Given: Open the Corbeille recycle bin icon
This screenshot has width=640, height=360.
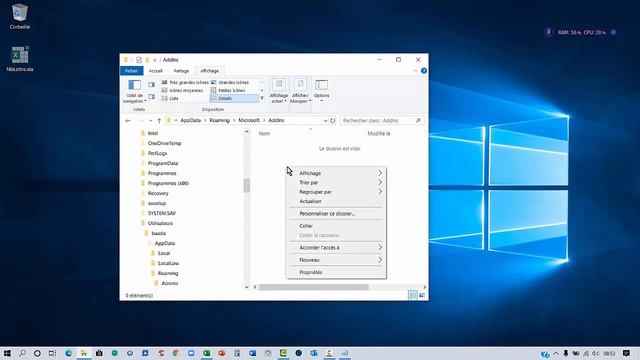Looking at the screenshot, I should [x=20, y=16].
